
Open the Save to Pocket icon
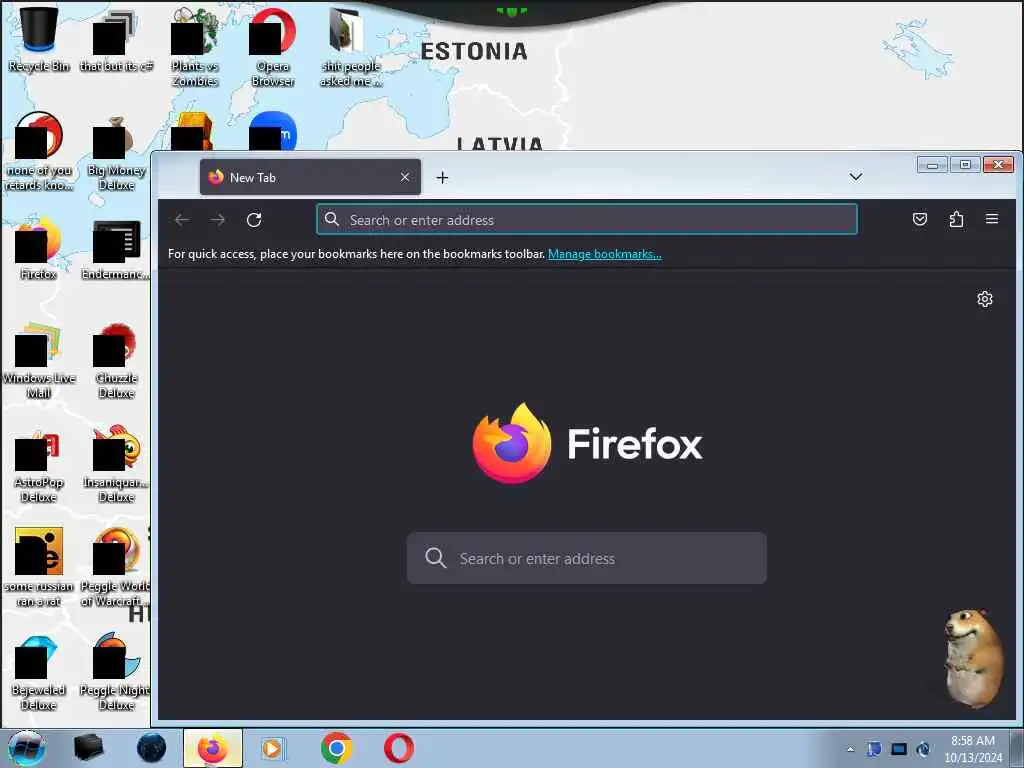[x=920, y=219]
